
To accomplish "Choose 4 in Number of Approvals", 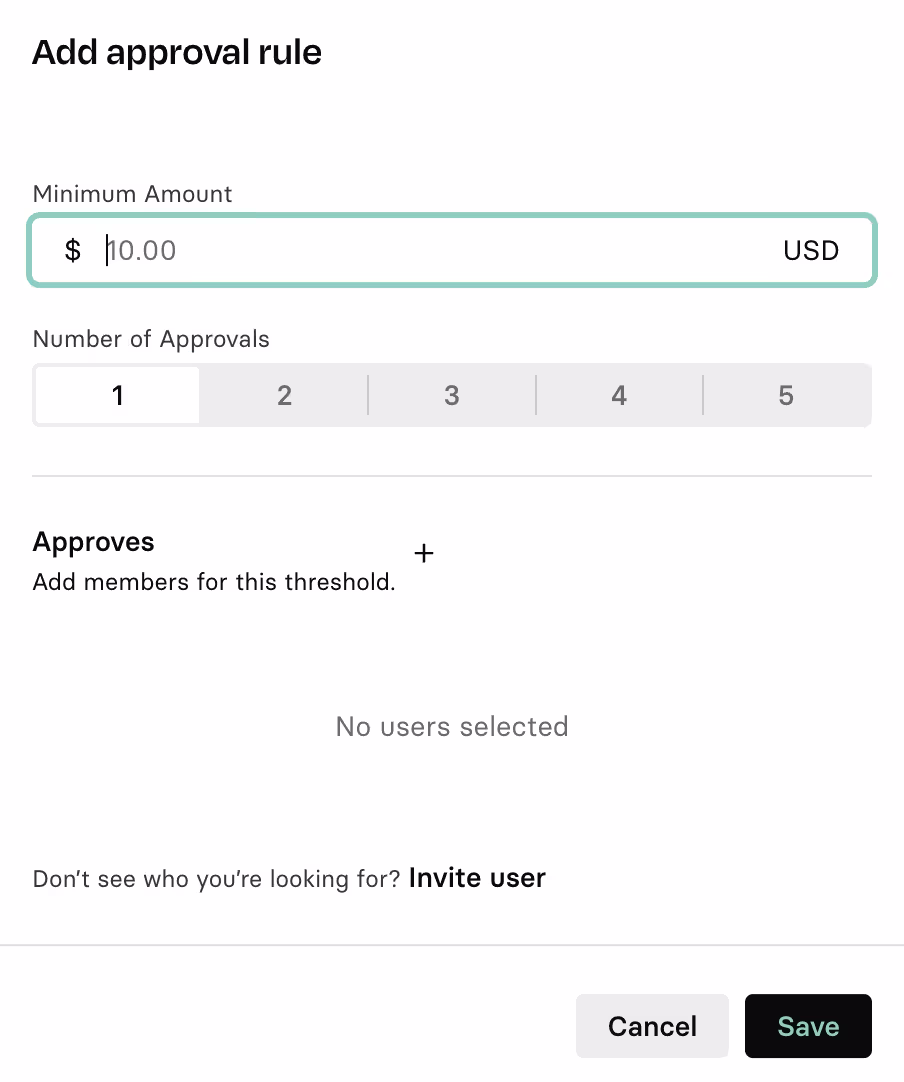I will pyautogui.click(x=619, y=395).
